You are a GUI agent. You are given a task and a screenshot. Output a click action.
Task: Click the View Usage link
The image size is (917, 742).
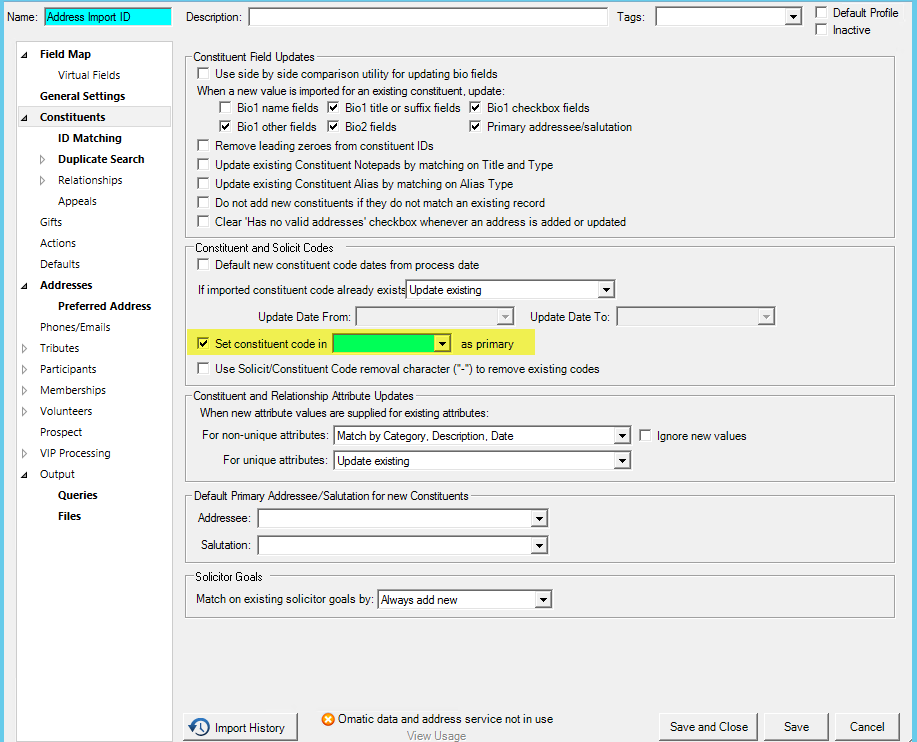click(436, 736)
